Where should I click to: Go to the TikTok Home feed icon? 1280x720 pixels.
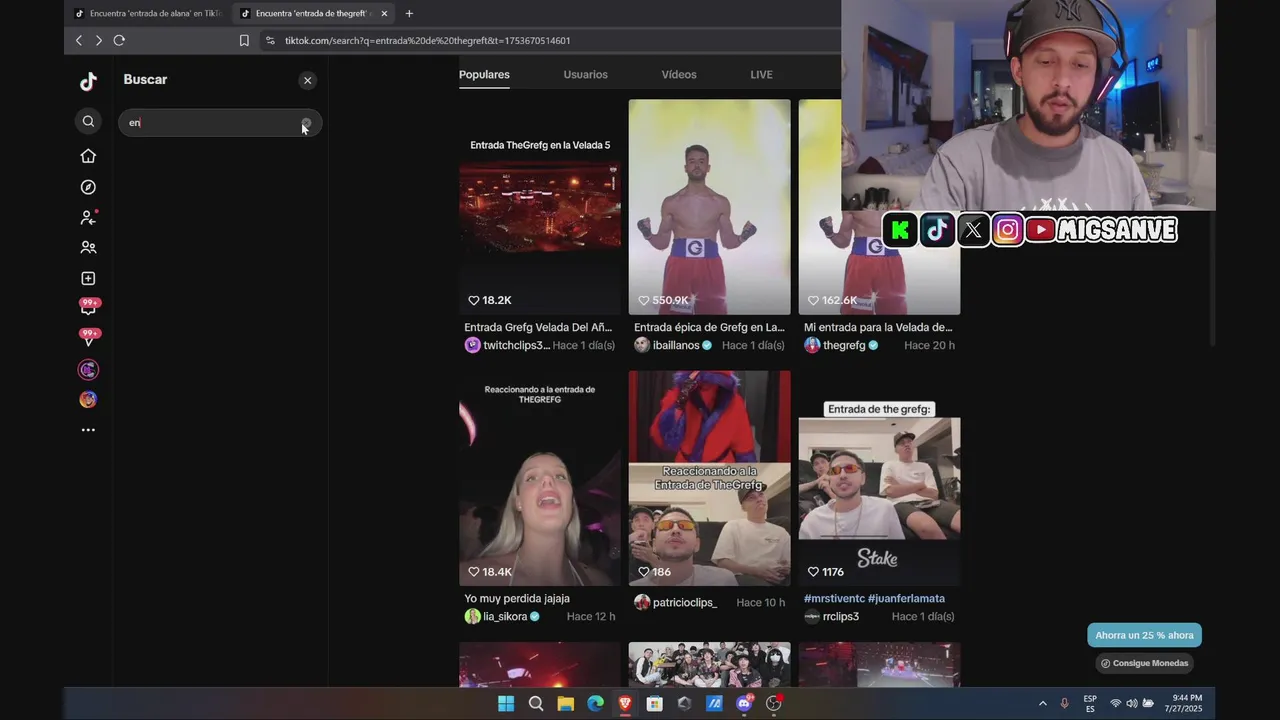(88, 156)
